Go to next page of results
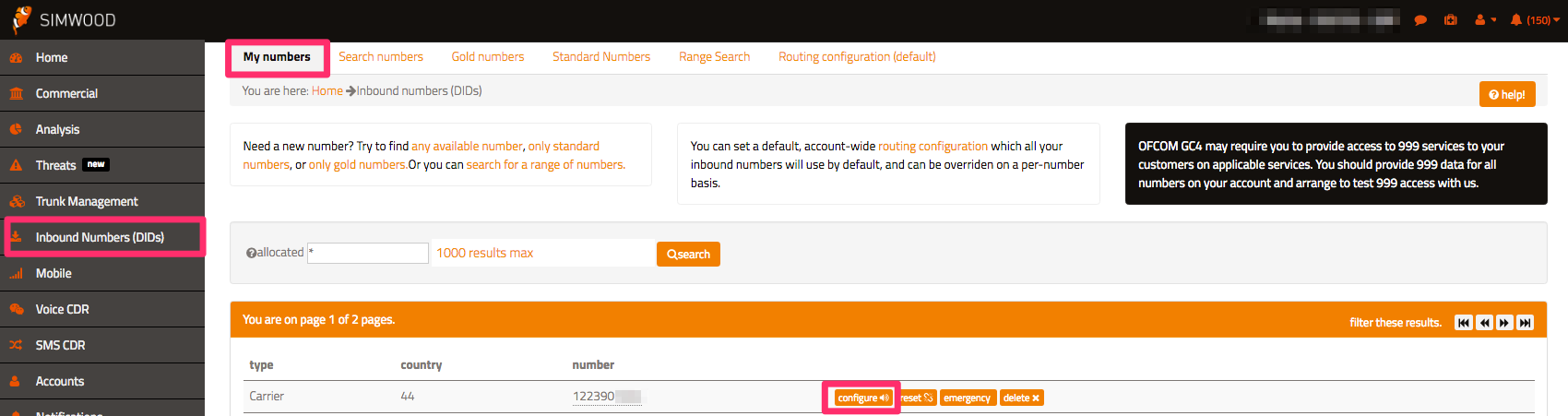The height and width of the screenshot is (416, 1568). 1504,323
